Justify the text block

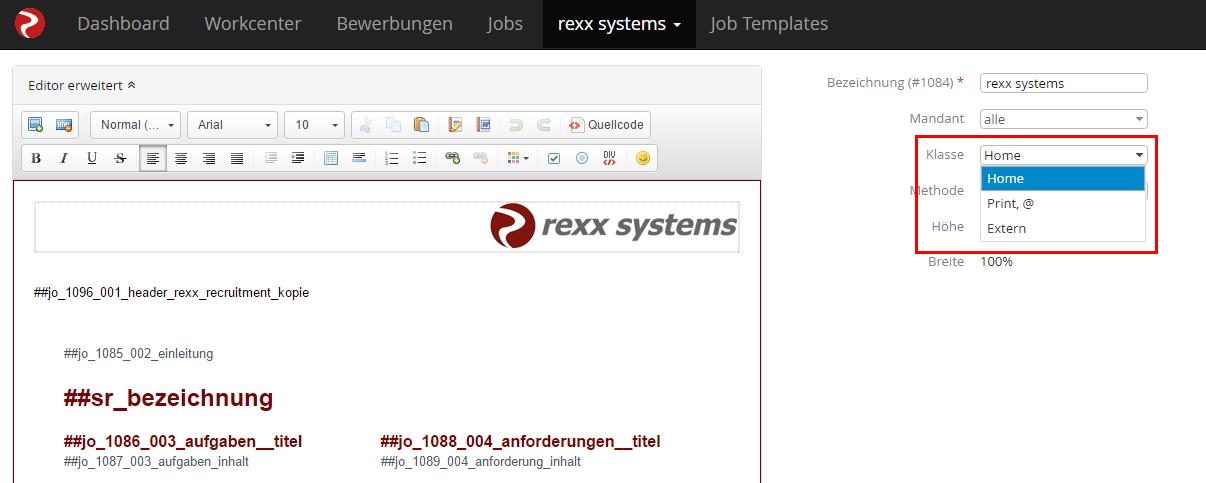(237, 158)
